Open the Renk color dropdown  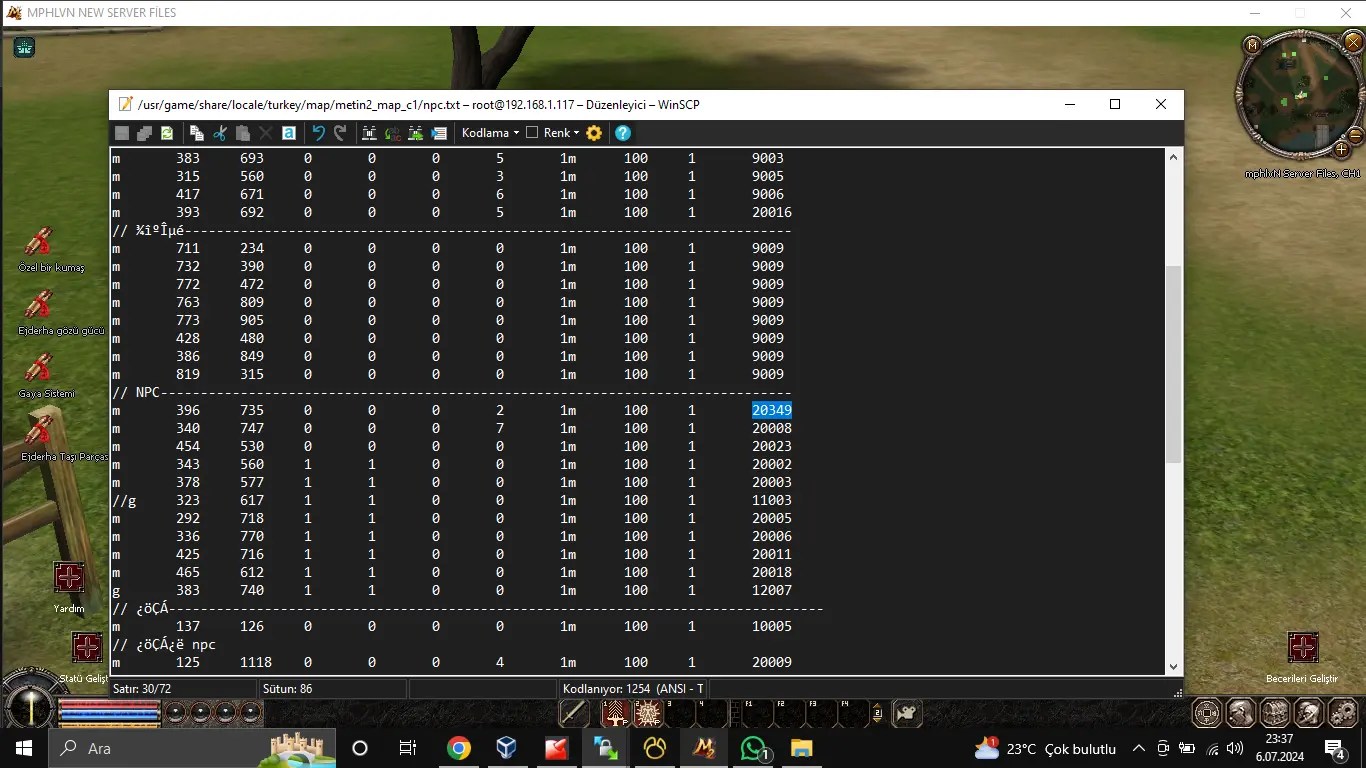click(x=562, y=133)
